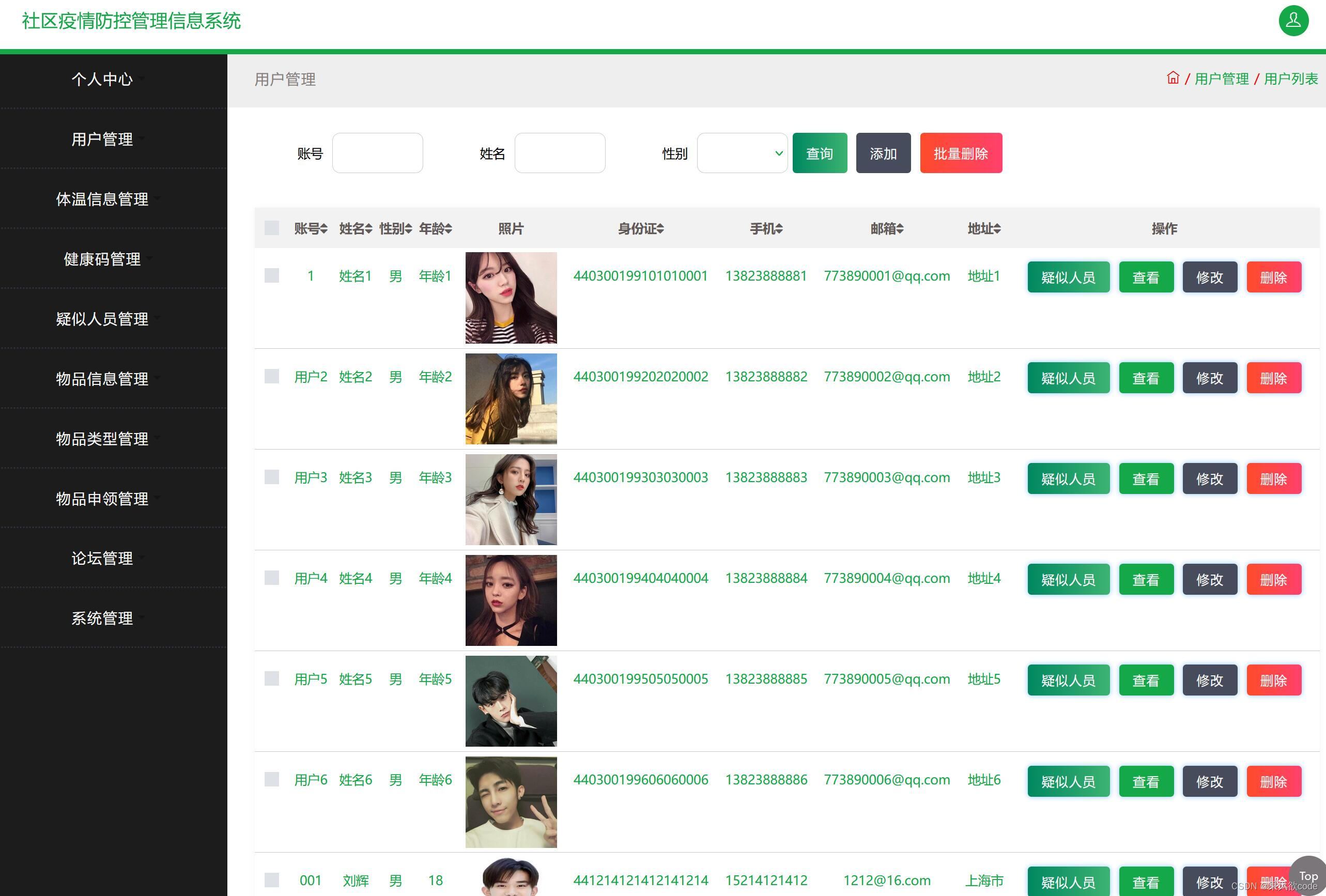Expand 物品信息管理 sidebar menu
Screen dimensions: 1326x896
click(x=103, y=379)
